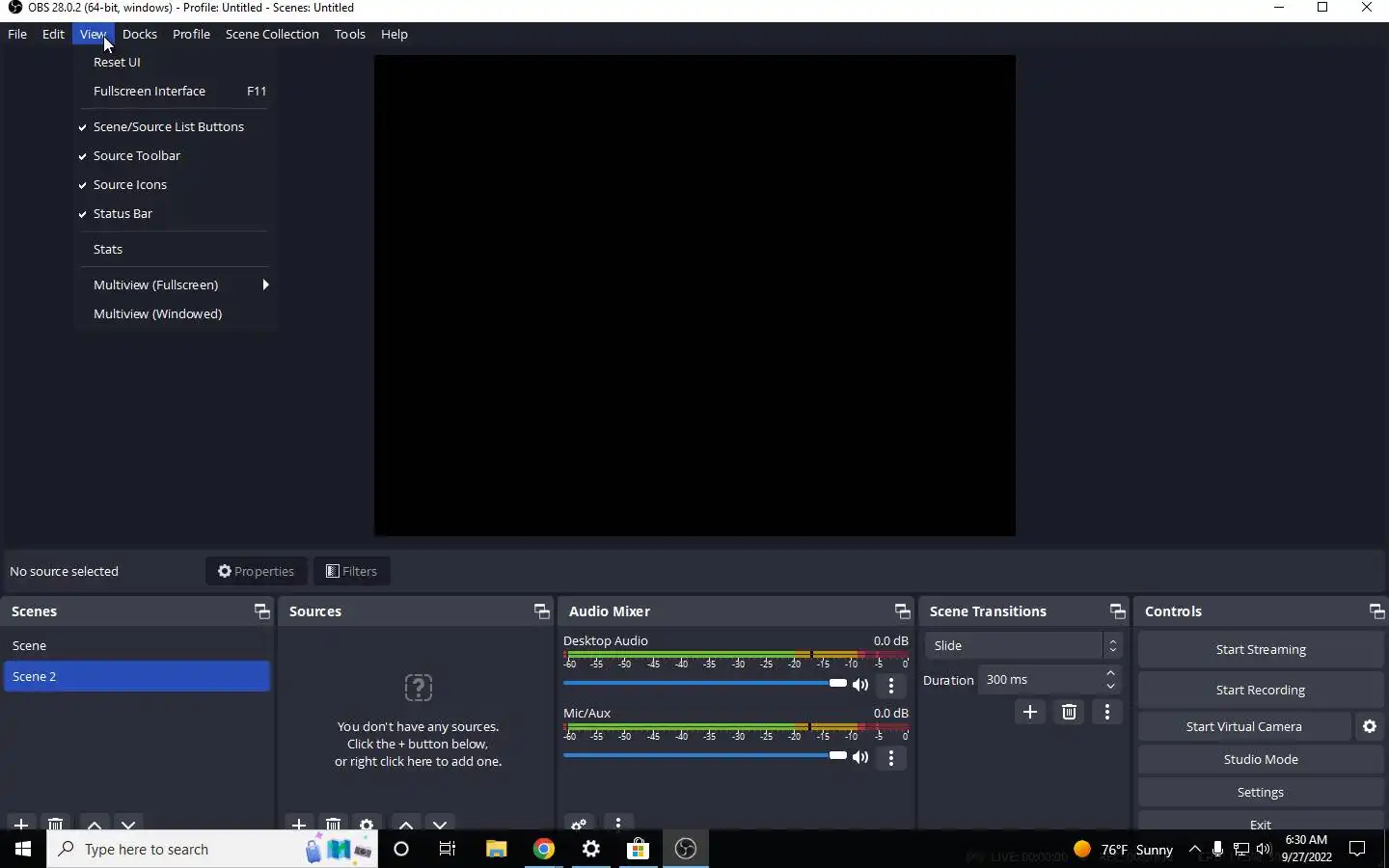Decrease transition duration with down arrow

pos(1111,687)
